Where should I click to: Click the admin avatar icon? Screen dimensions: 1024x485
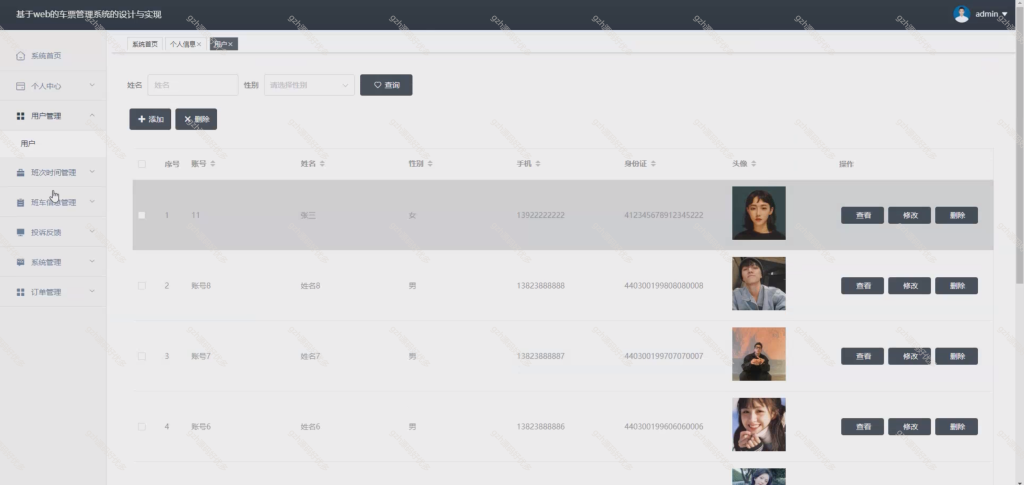[x=961, y=14]
